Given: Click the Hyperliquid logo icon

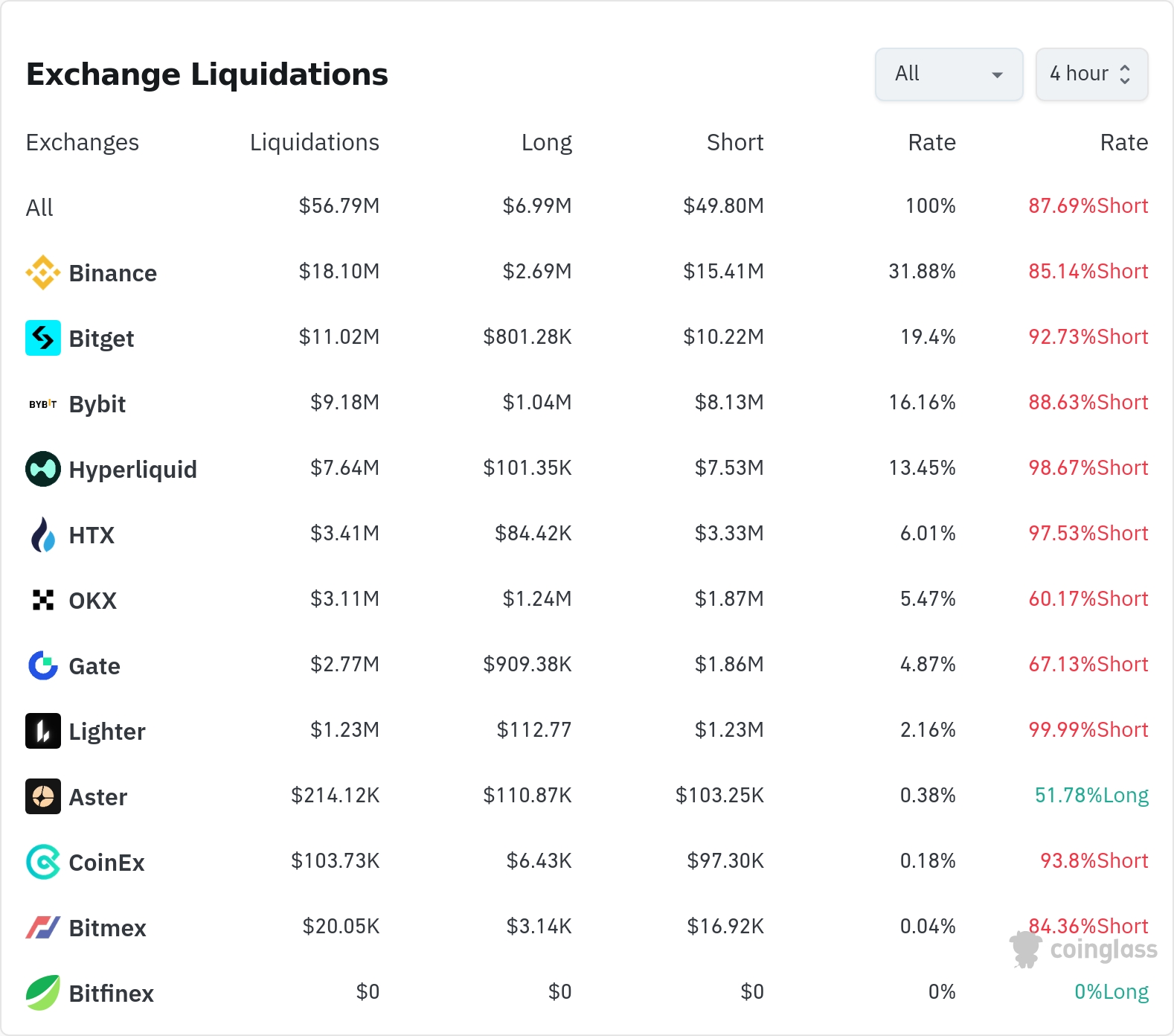Looking at the screenshot, I should [x=43, y=469].
